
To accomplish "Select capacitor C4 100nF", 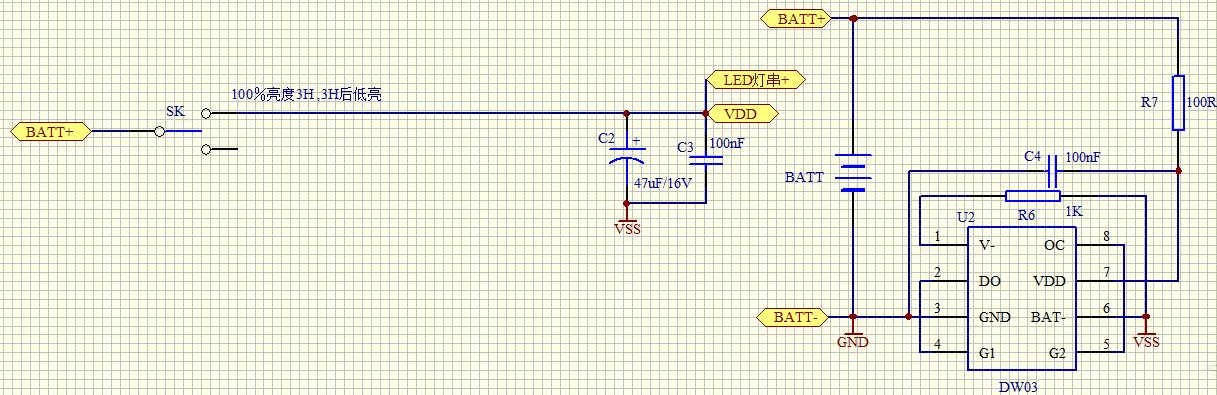I will [1051, 176].
